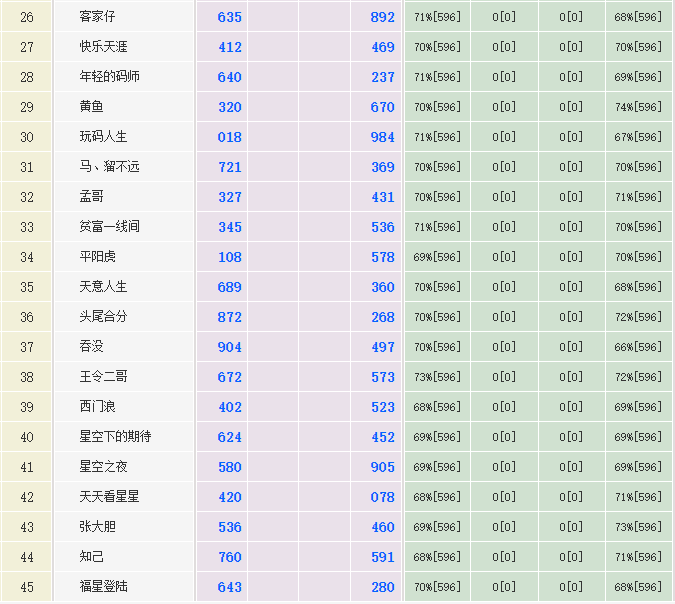Select number 905 in 星空之夜 row

coord(383,467)
